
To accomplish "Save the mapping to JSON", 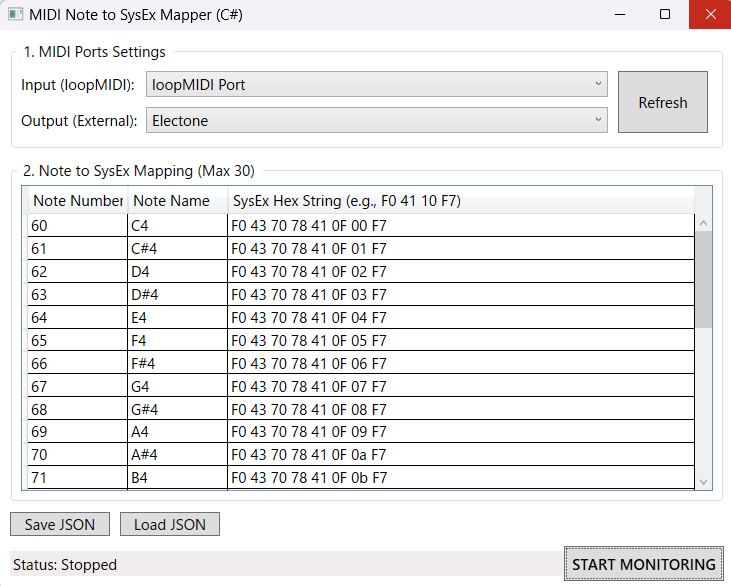I will tap(60, 524).
